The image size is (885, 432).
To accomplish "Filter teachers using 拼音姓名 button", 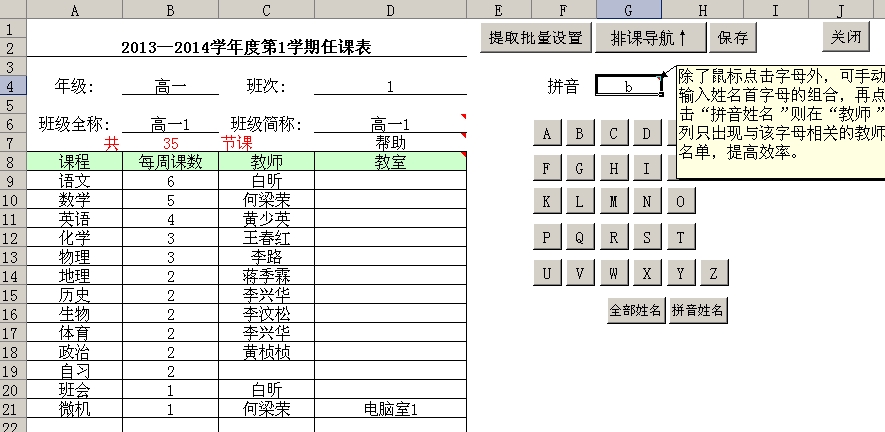I will coord(698,310).
